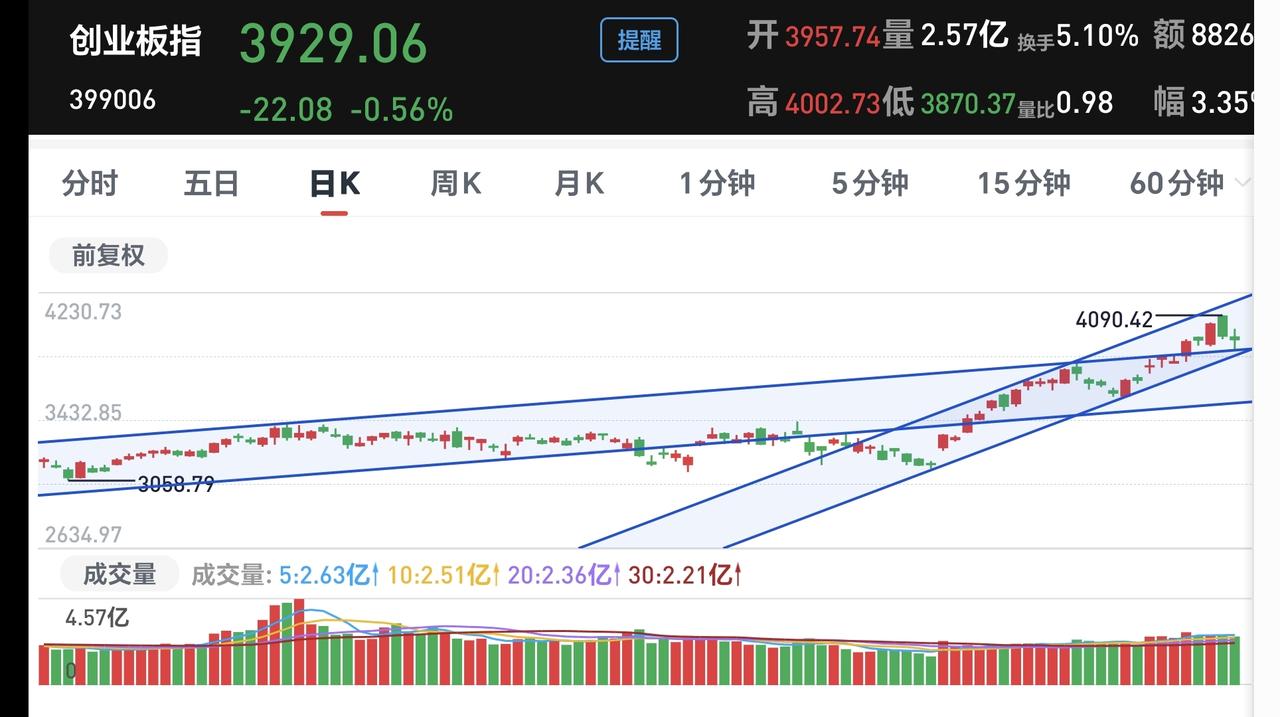Select the 1分钟 interval tab

coord(717,183)
